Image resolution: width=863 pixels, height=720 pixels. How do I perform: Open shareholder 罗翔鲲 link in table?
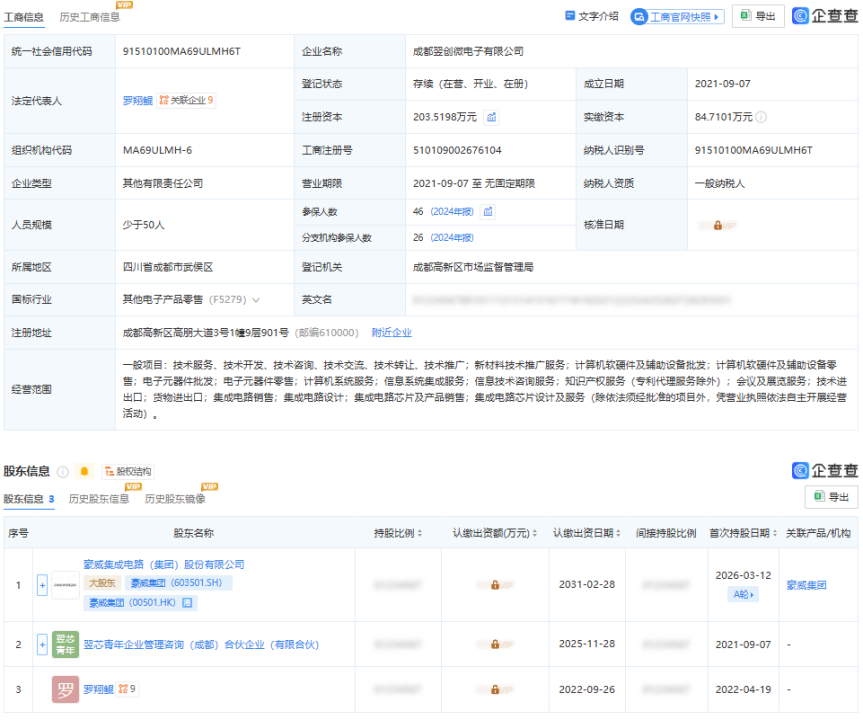click(99, 690)
